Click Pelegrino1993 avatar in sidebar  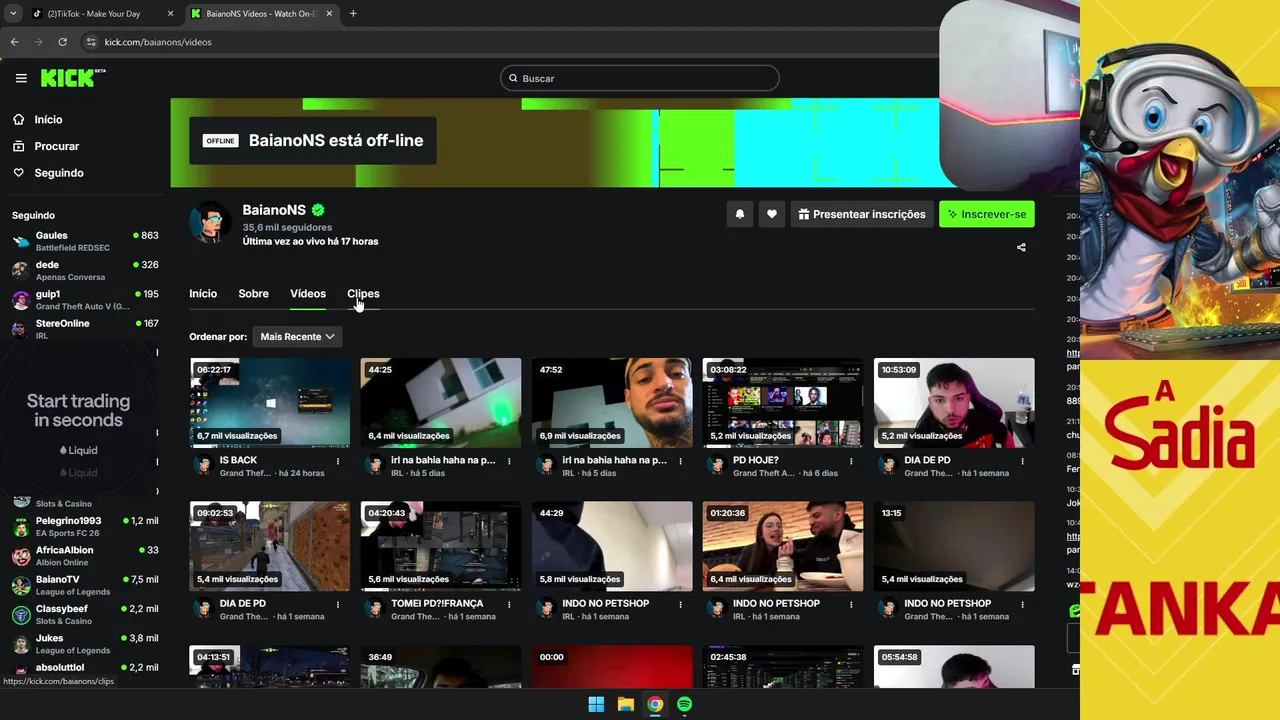[x=21, y=527]
